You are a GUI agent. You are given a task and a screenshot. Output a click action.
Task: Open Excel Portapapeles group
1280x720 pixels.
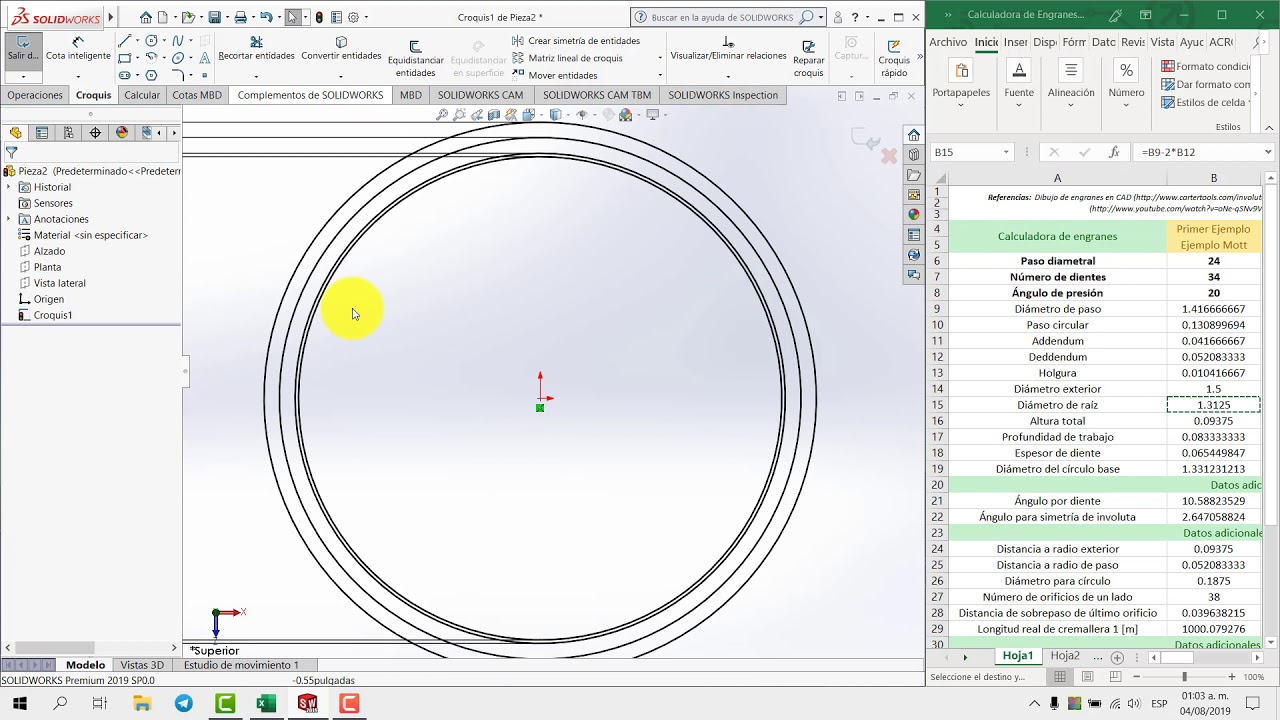(961, 82)
